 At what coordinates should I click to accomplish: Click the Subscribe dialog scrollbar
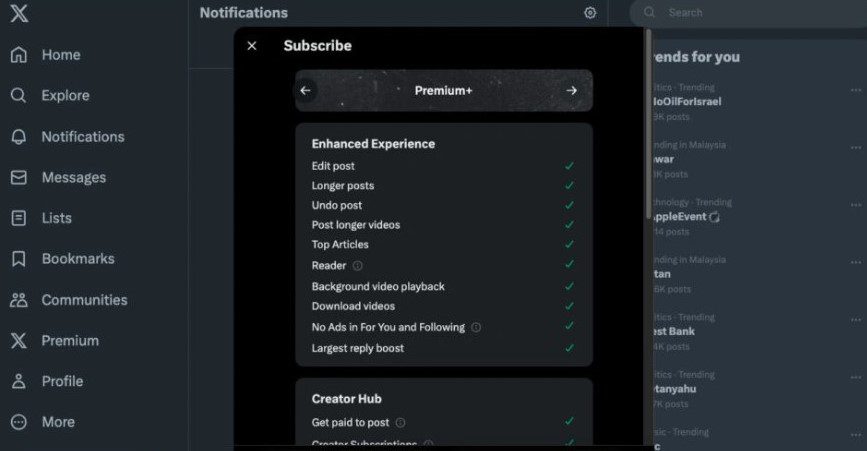(649, 124)
